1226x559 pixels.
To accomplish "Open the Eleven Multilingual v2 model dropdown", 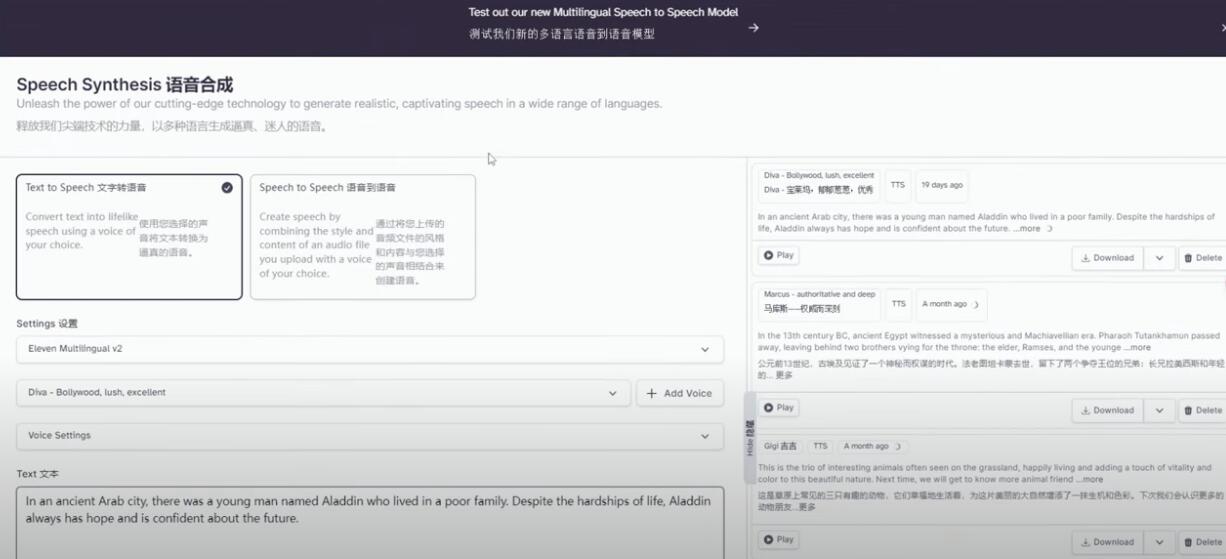I will click(370, 349).
